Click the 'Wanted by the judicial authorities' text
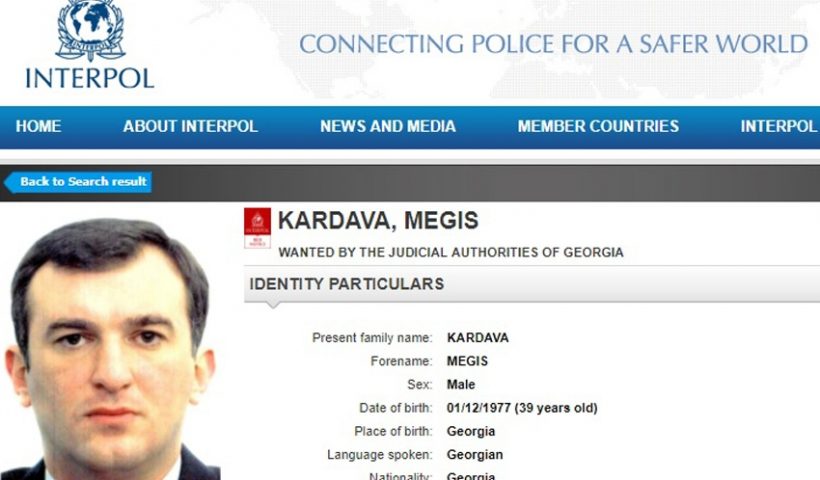820x480 pixels. tap(451, 253)
